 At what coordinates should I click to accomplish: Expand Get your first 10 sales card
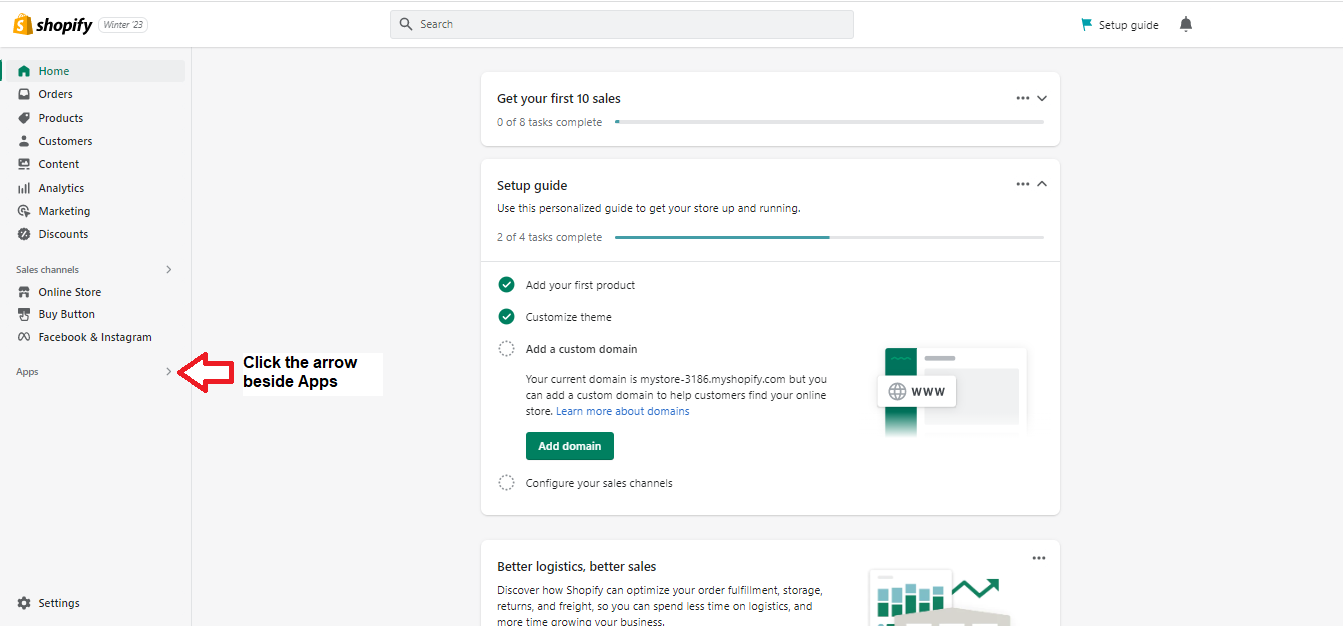1042,98
